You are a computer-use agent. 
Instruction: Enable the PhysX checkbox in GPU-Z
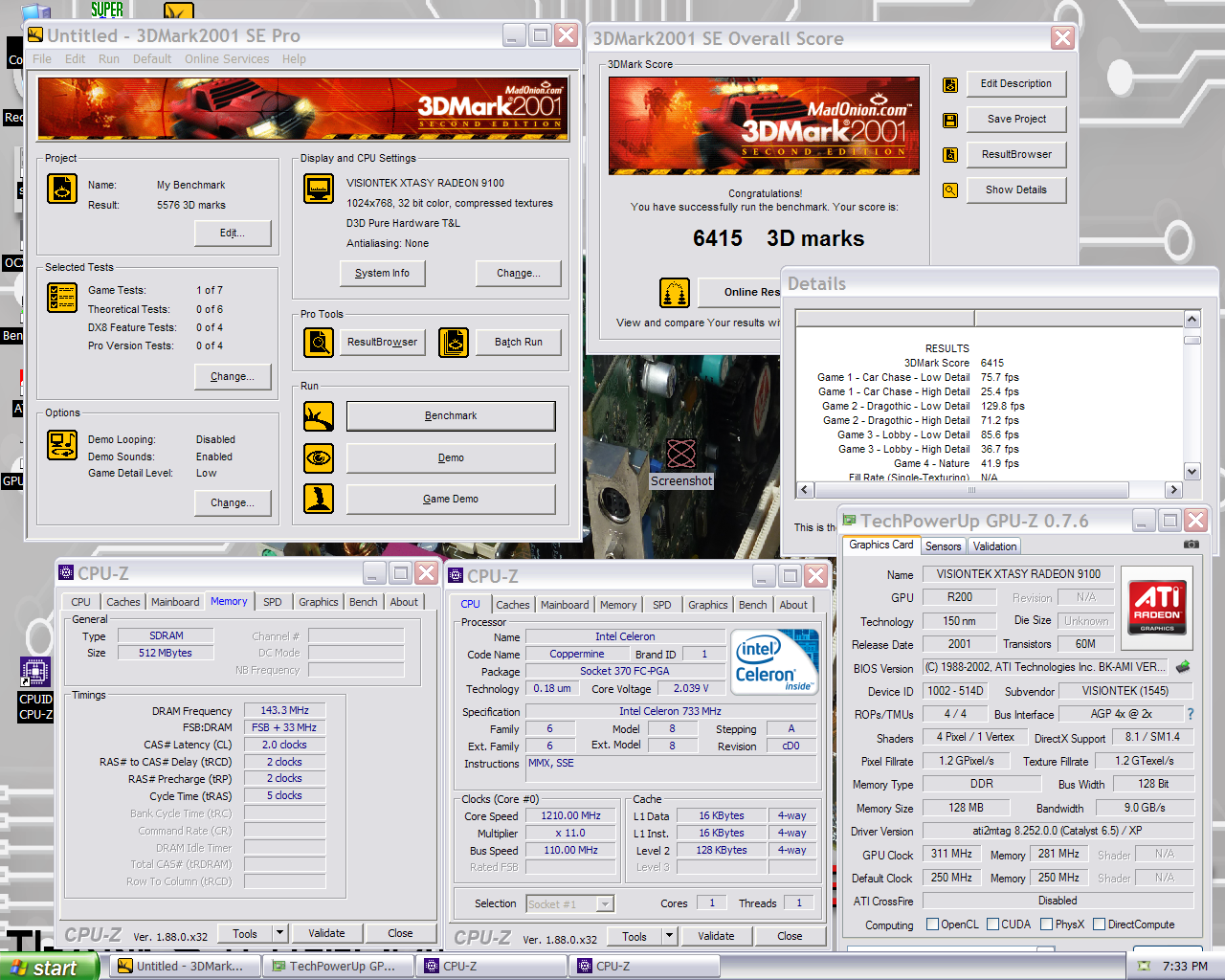(x=1047, y=924)
